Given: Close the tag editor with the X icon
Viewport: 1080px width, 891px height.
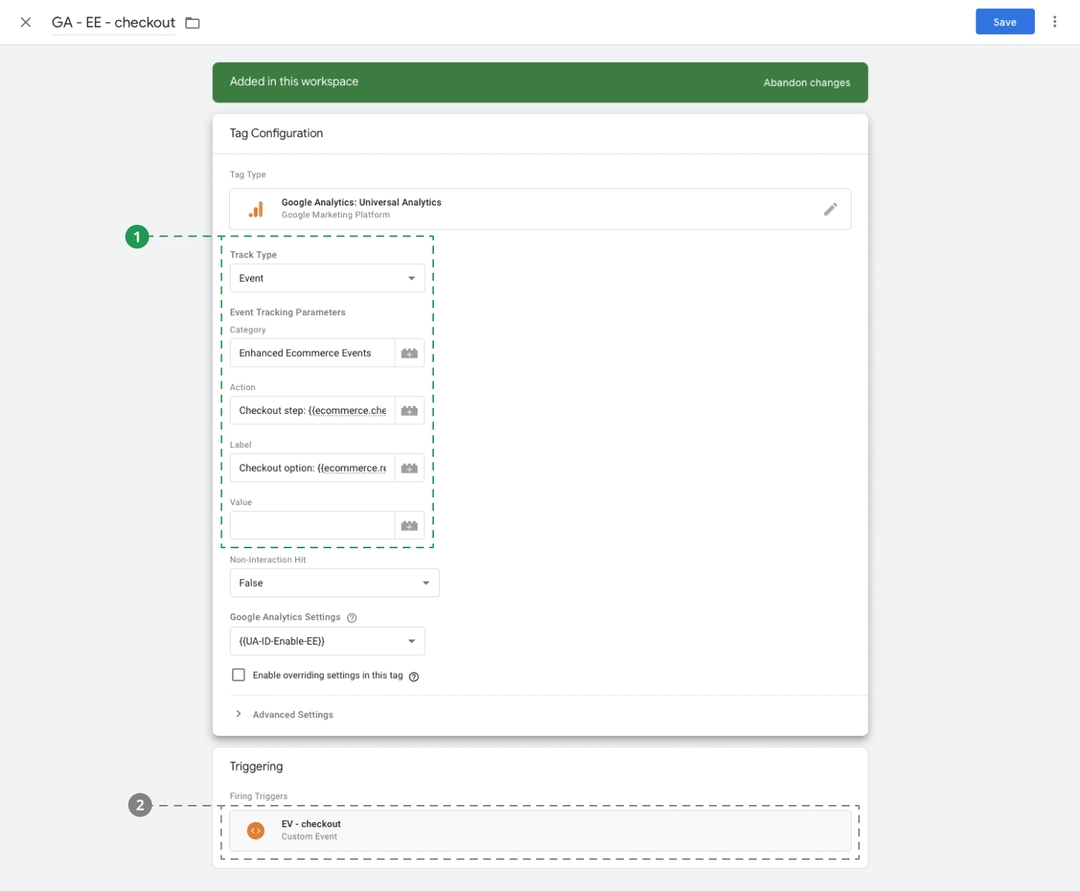Looking at the screenshot, I should 25,22.
